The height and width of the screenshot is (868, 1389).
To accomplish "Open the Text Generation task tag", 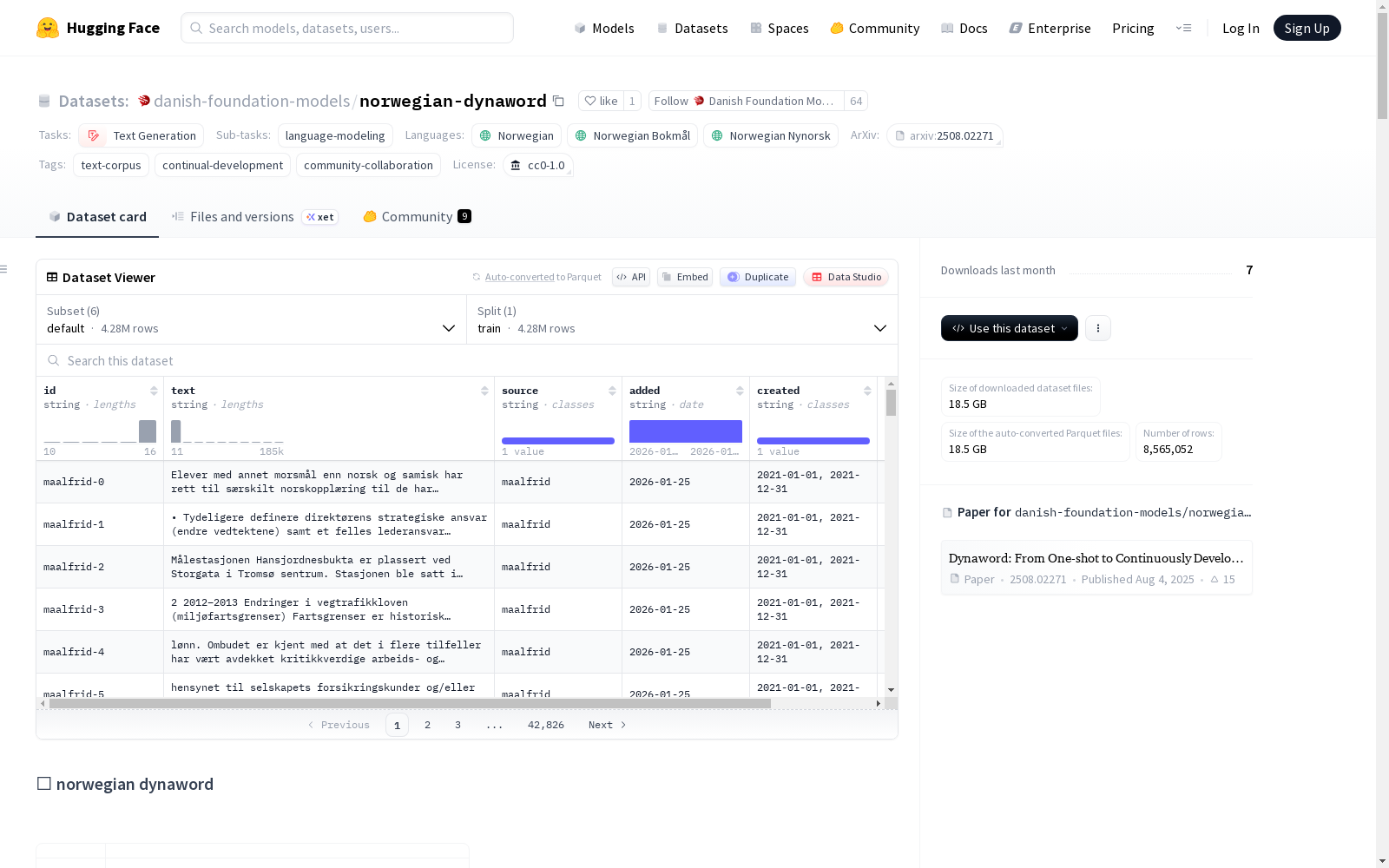I will pos(141,135).
